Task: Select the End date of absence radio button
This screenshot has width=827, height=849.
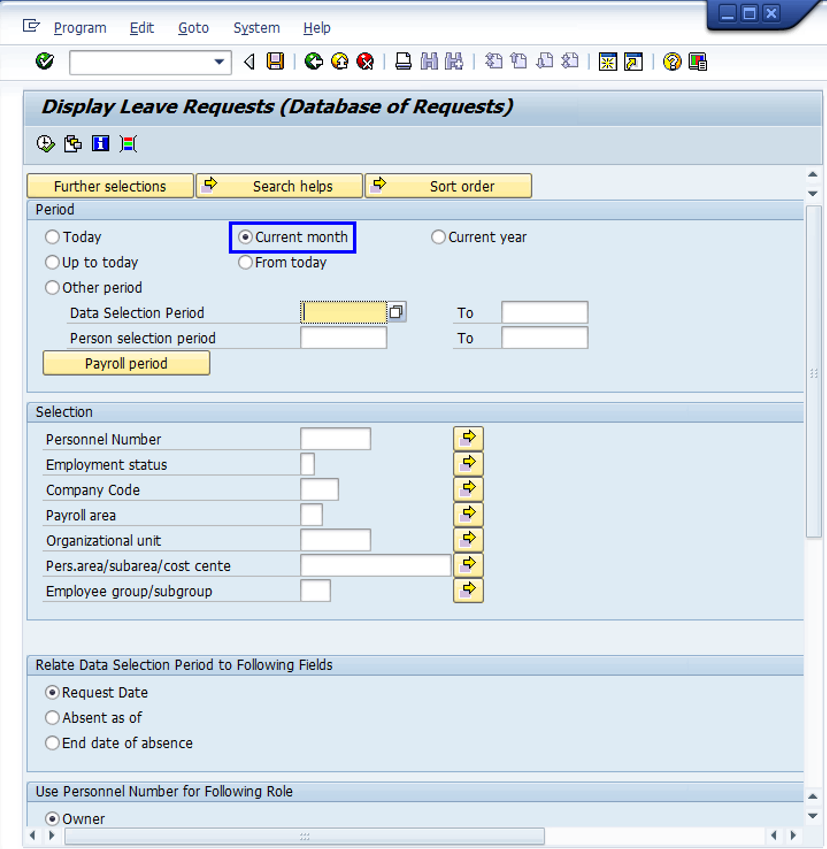Action: point(52,743)
